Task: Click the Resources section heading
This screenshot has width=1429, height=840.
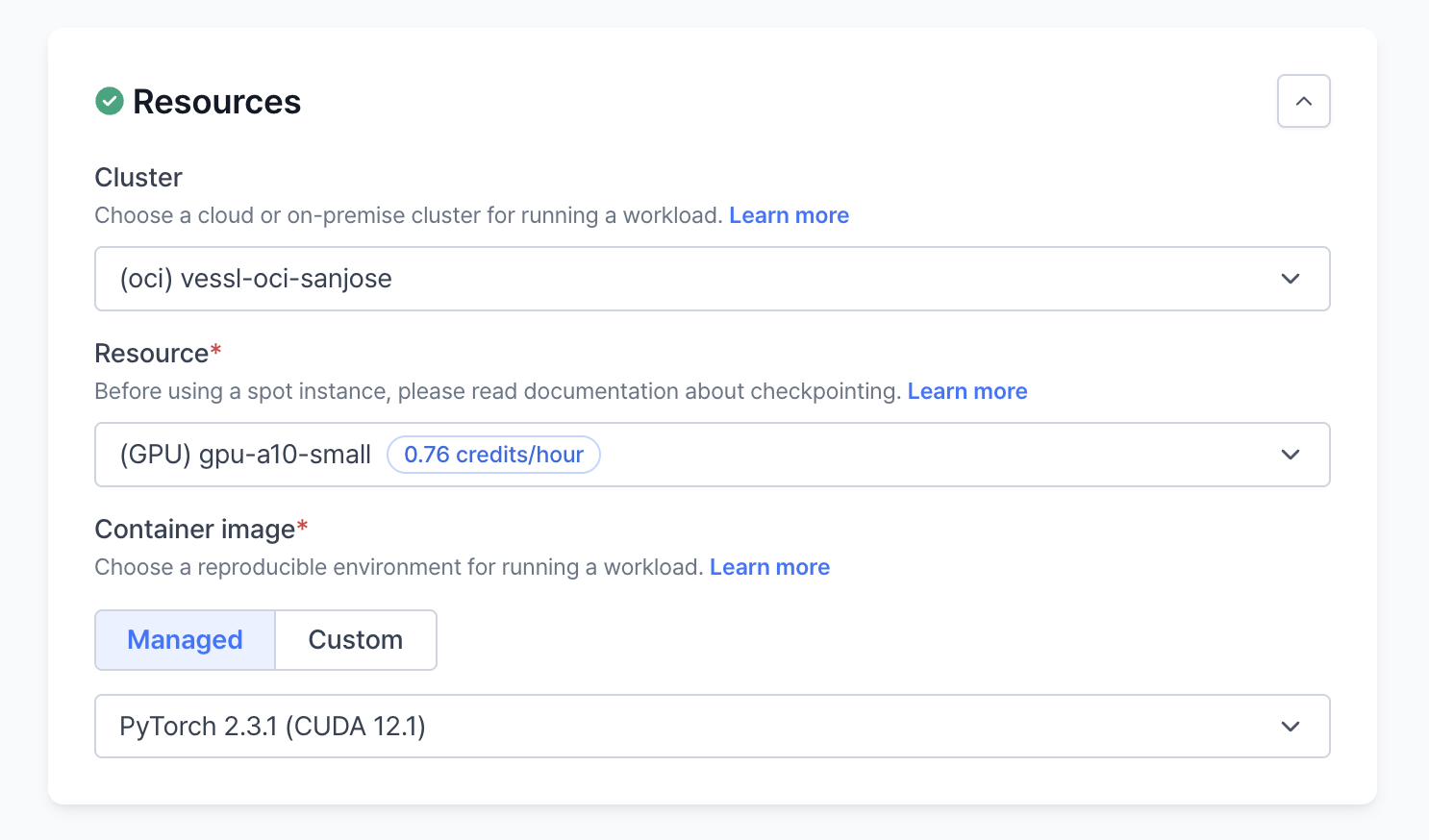Action: [216, 102]
